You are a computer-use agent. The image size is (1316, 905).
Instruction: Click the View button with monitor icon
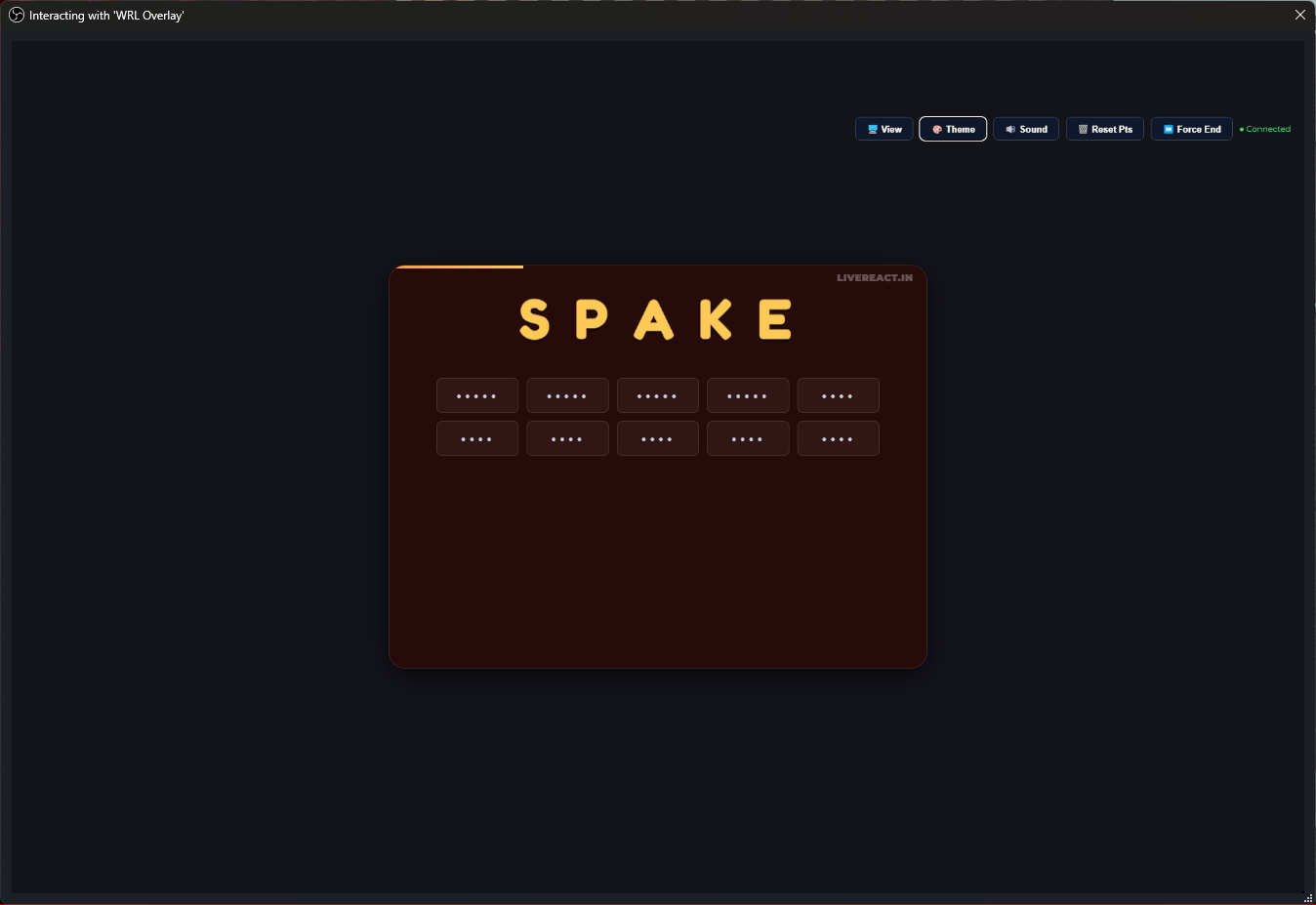point(884,129)
